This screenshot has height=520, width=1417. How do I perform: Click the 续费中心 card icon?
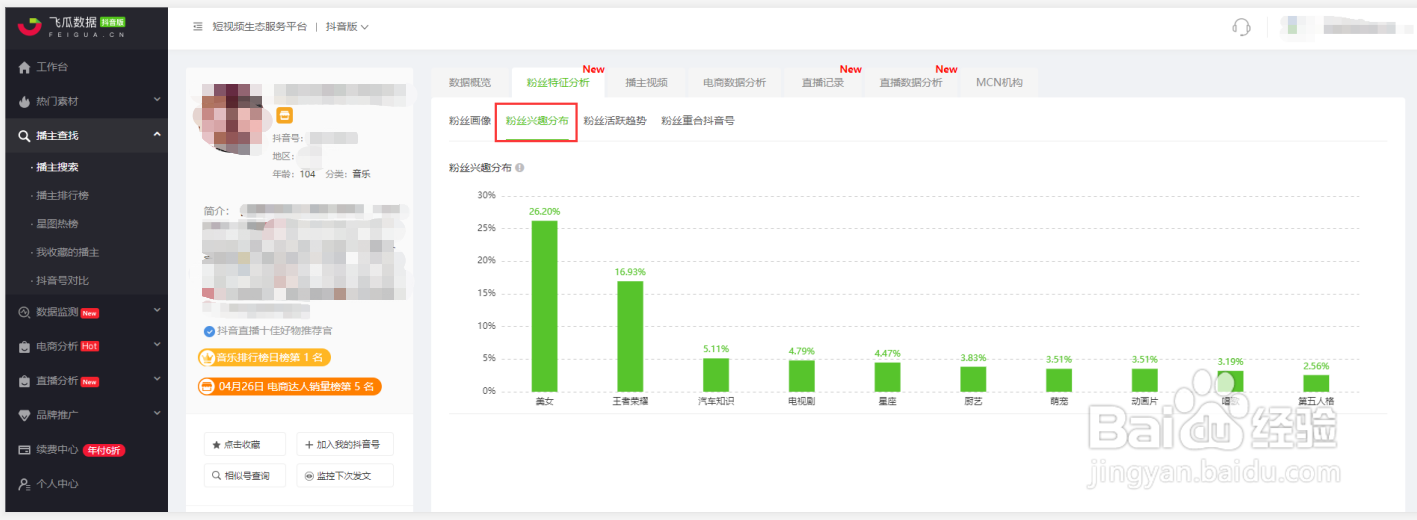coord(25,450)
